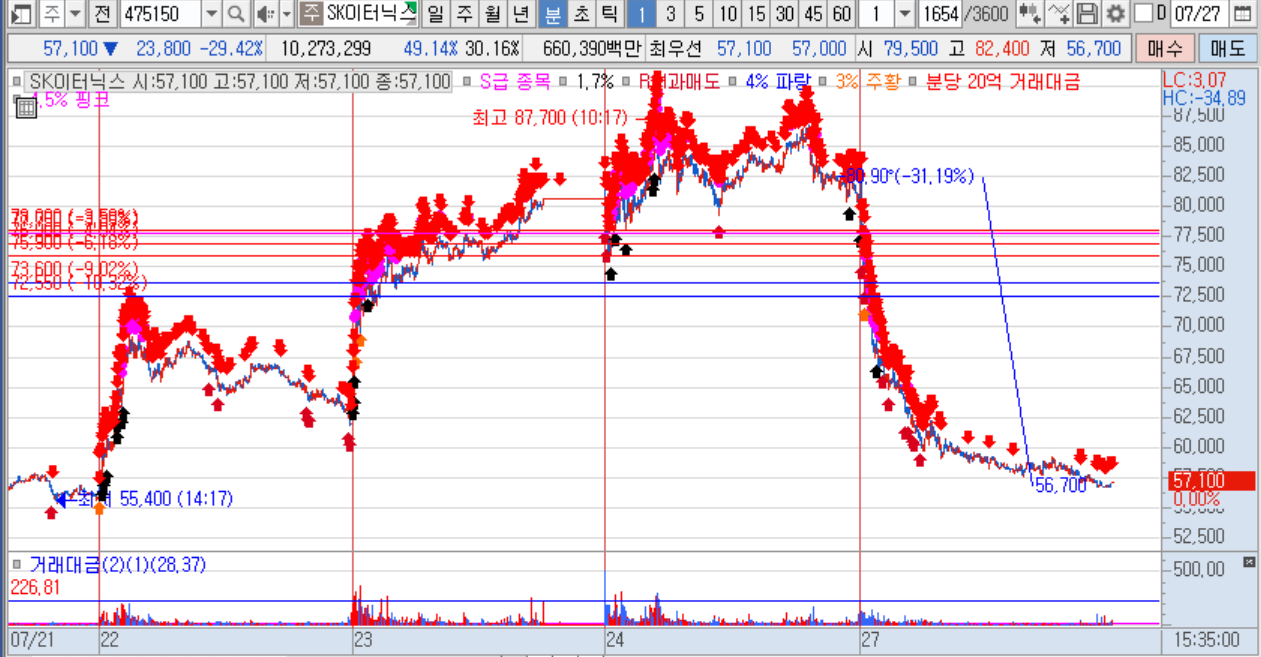The width and height of the screenshot is (1261, 657).
Task: Click the date field 07/27
Action: 1200,14
